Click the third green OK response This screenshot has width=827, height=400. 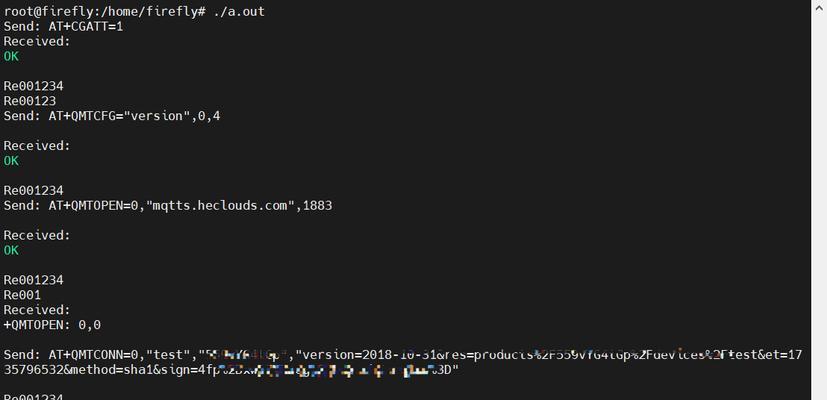(11, 251)
